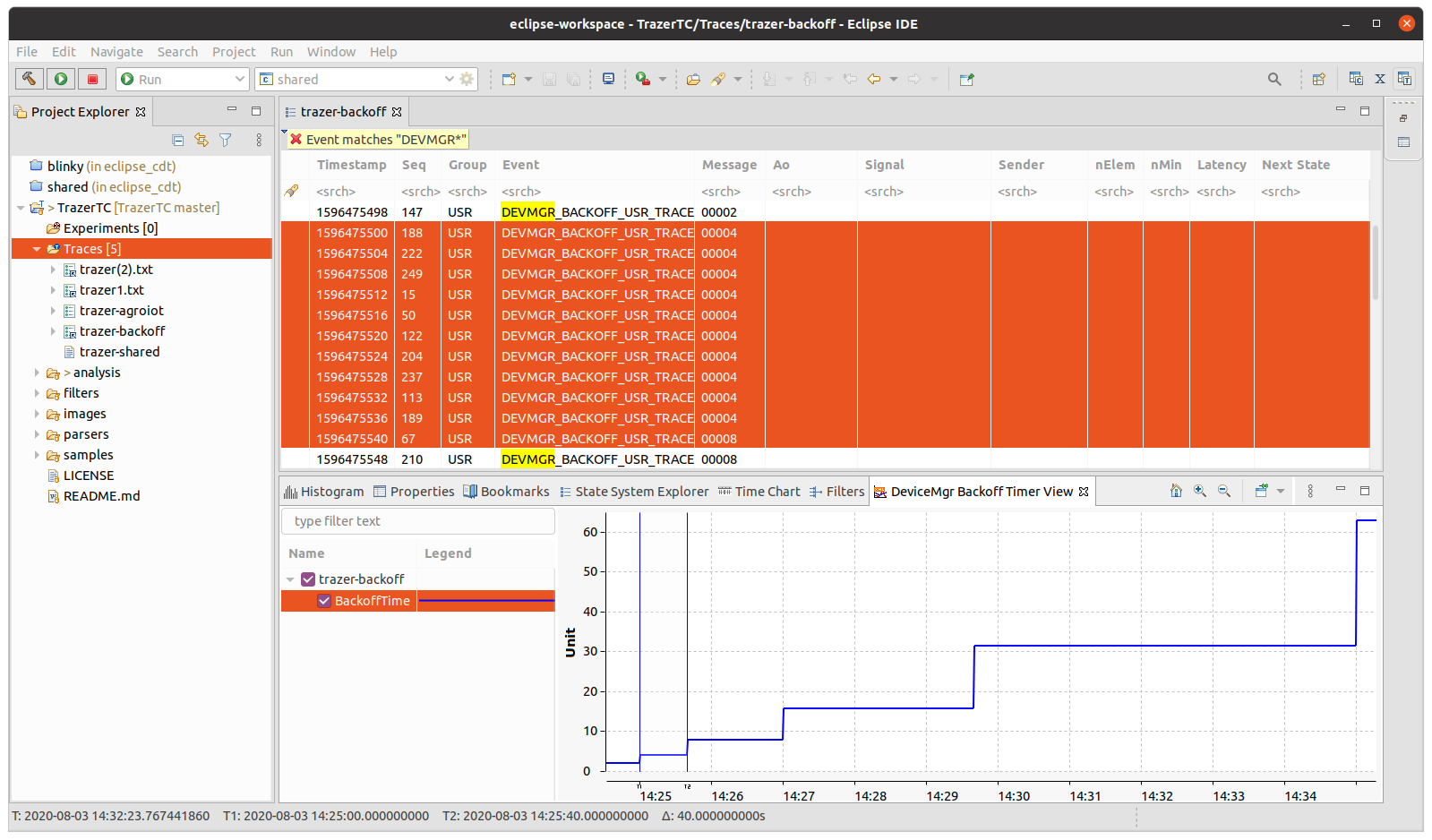Expand the analysis folder
The image size is (1432, 840).
coord(37,373)
